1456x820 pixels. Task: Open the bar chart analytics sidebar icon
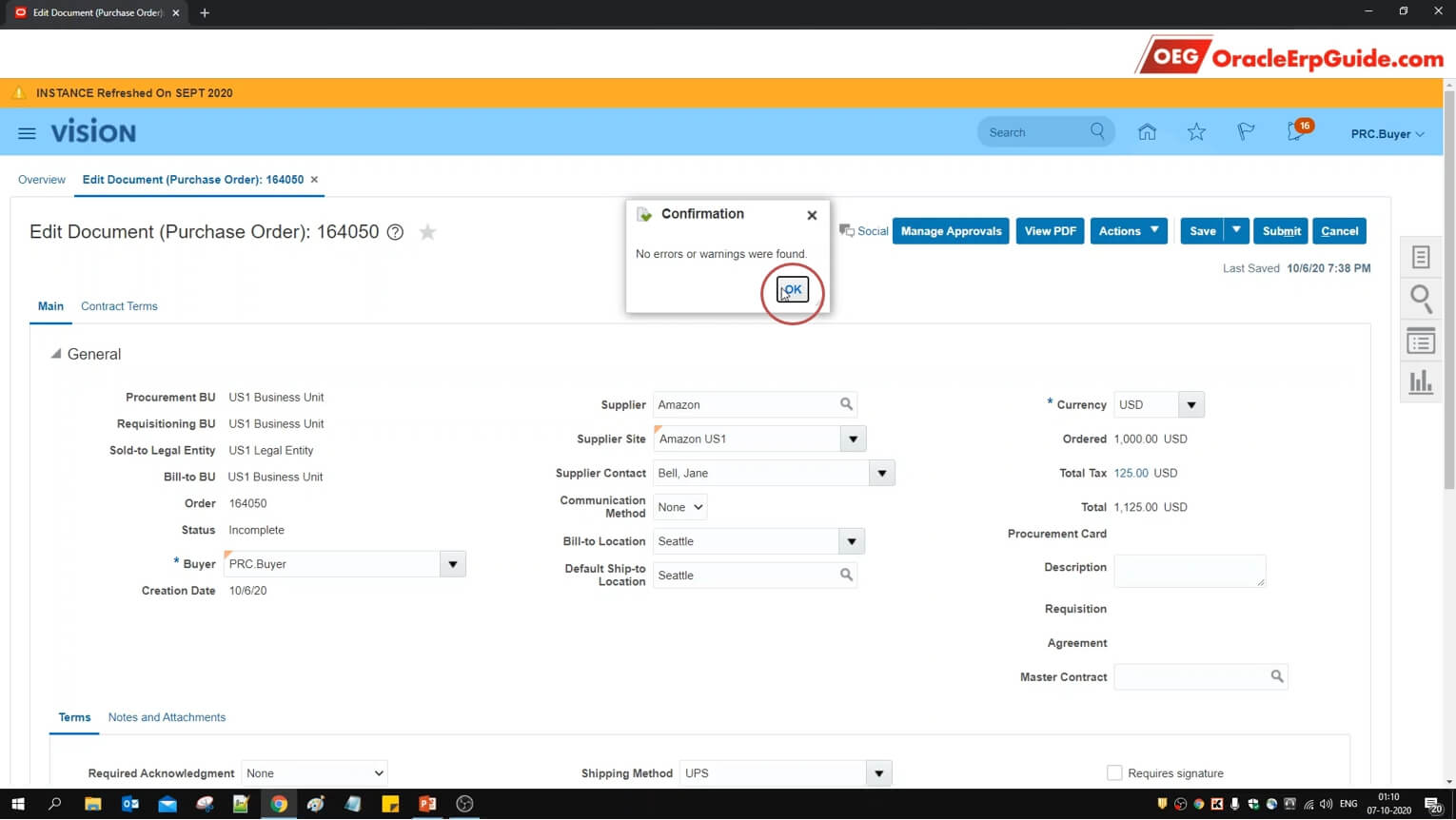click(x=1421, y=381)
